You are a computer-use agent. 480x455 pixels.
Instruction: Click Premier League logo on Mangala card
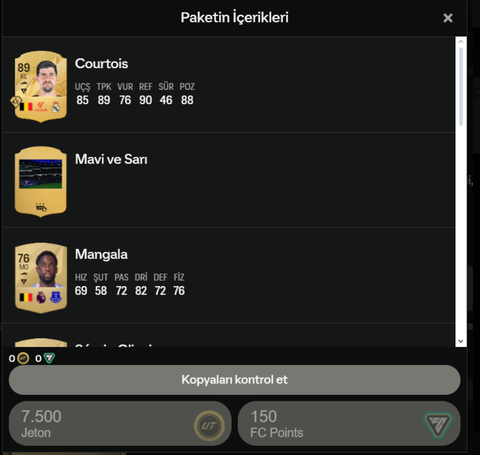41,297
